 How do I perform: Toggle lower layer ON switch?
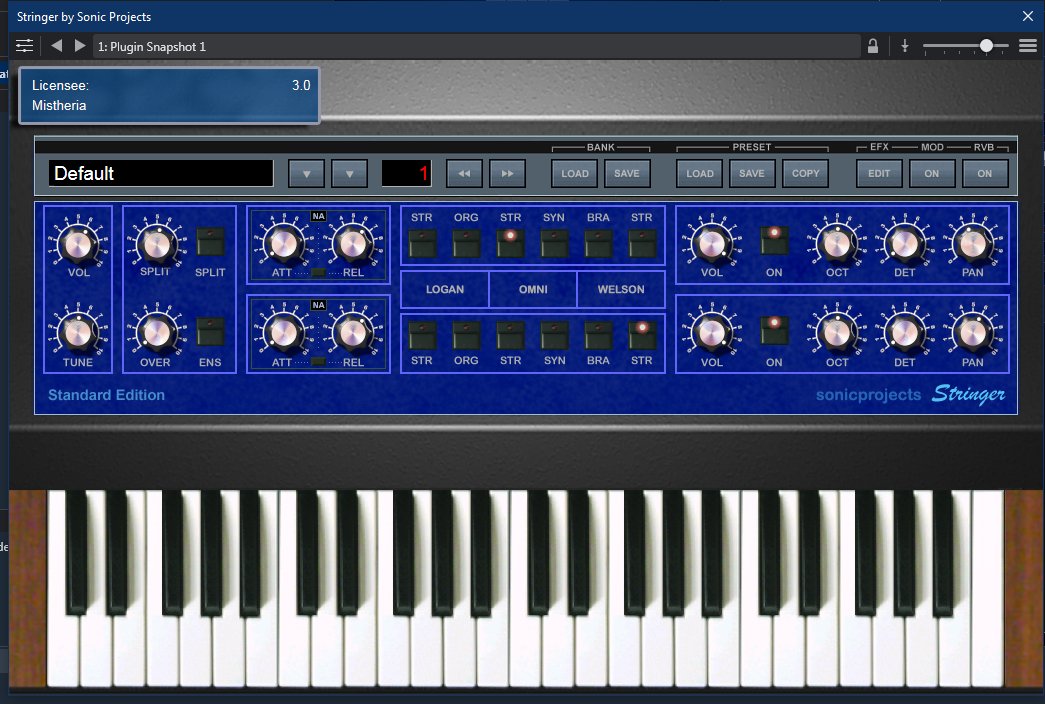coord(774,330)
